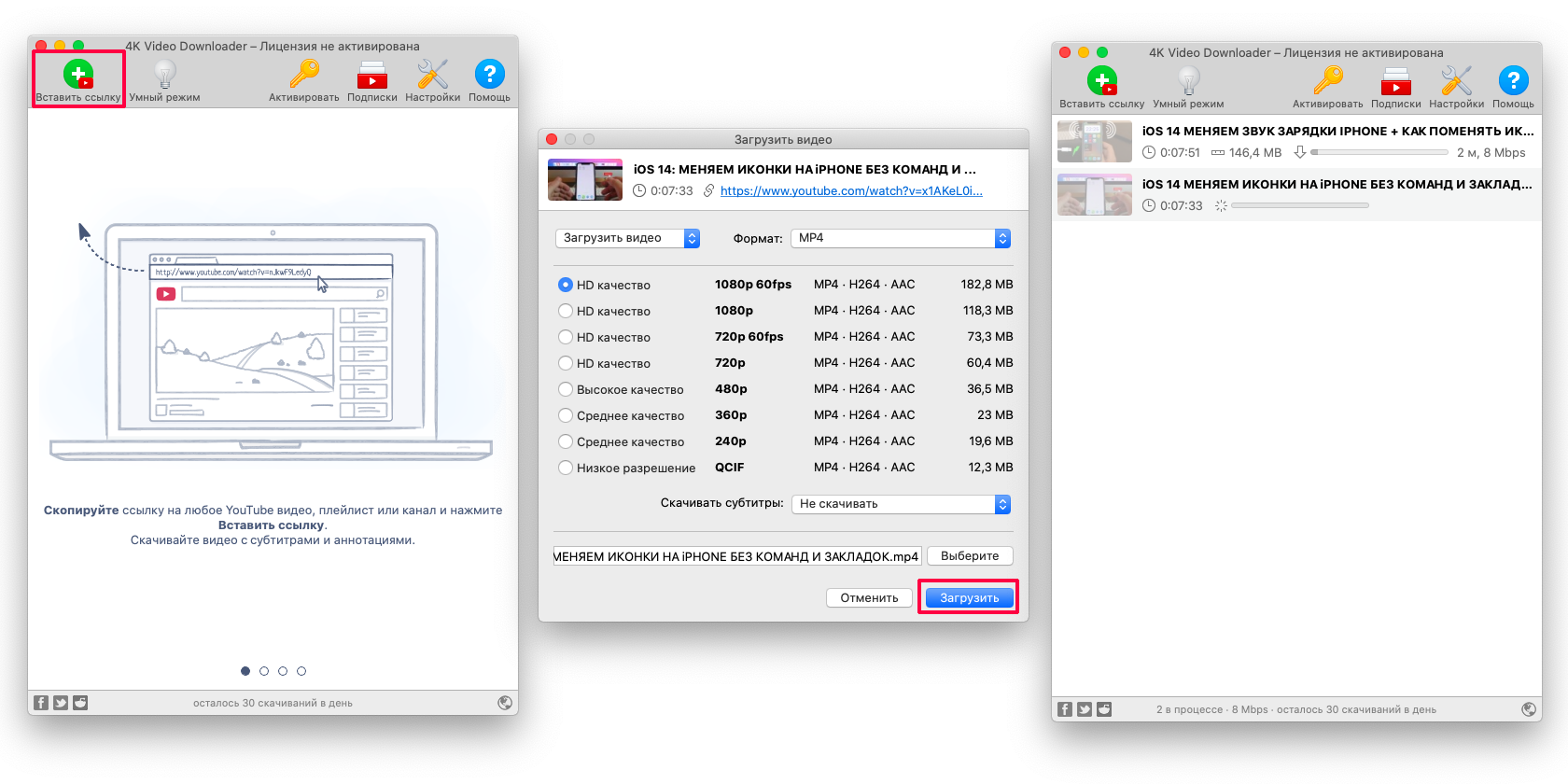This screenshot has width=1568, height=784.
Task: Click '2 м, 8 Mbps' speed label
Action: (x=1491, y=152)
